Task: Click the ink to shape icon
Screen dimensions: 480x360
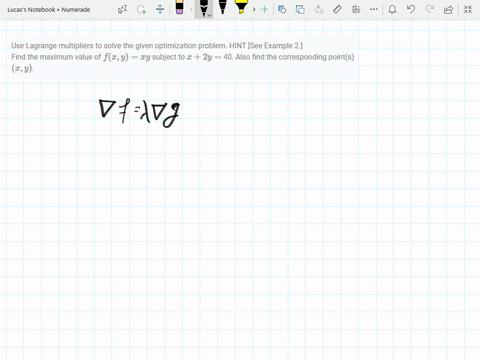Action: (x=300, y=9)
